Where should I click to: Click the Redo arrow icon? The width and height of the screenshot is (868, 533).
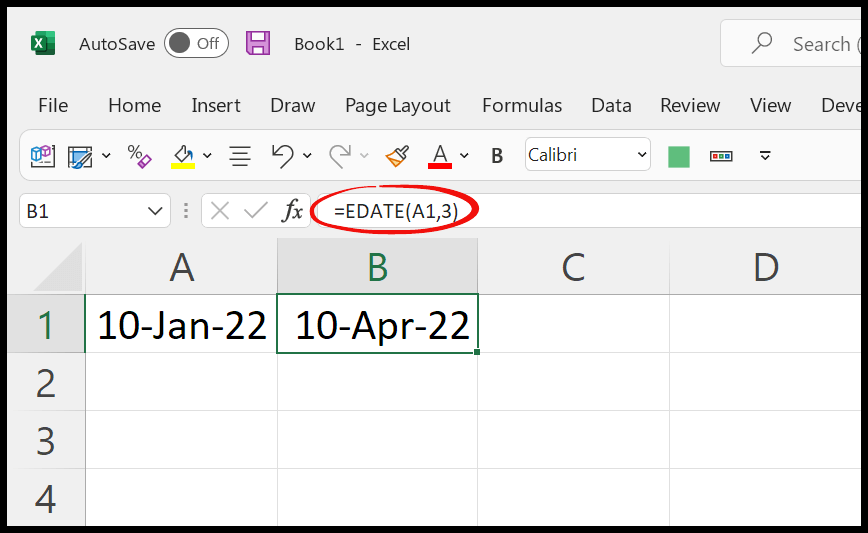[x=340, y=156]
